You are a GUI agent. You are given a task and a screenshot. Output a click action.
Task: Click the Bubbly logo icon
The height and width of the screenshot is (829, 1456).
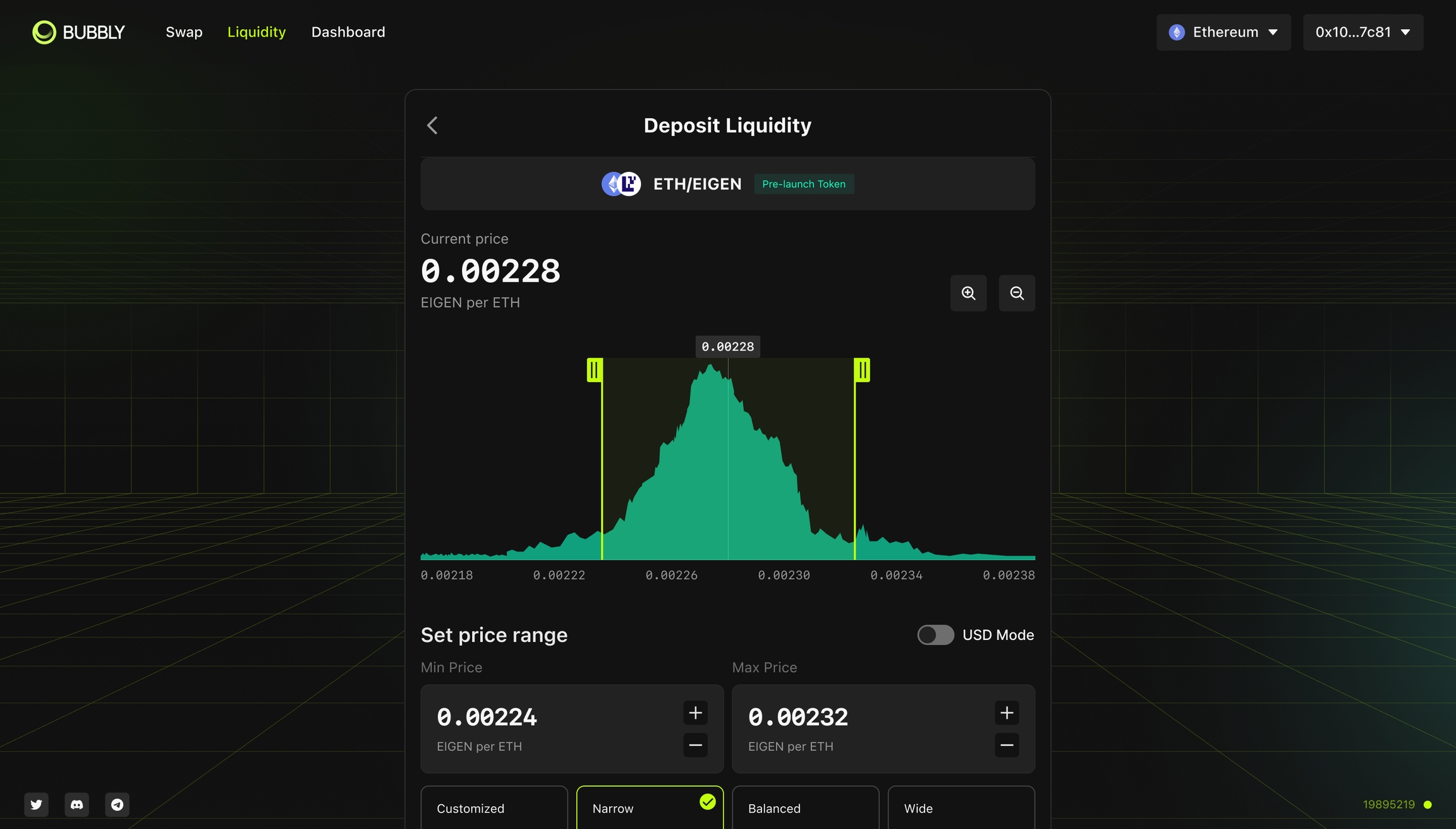(x=44, y=32)
